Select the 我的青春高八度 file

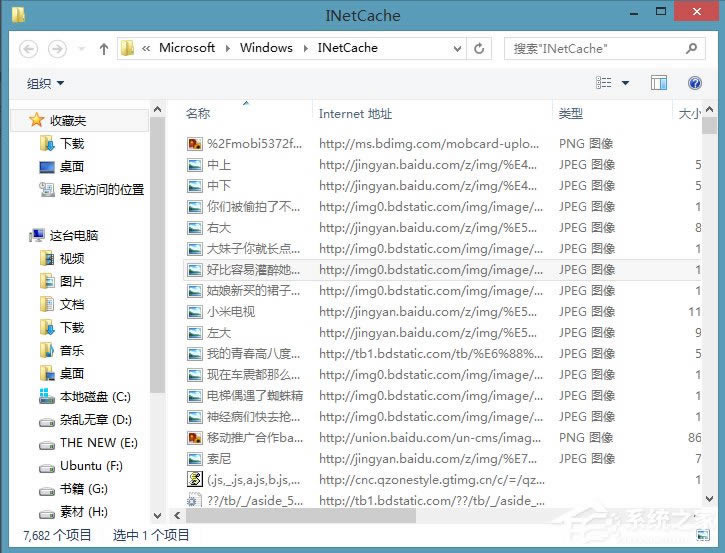point(253,354)
